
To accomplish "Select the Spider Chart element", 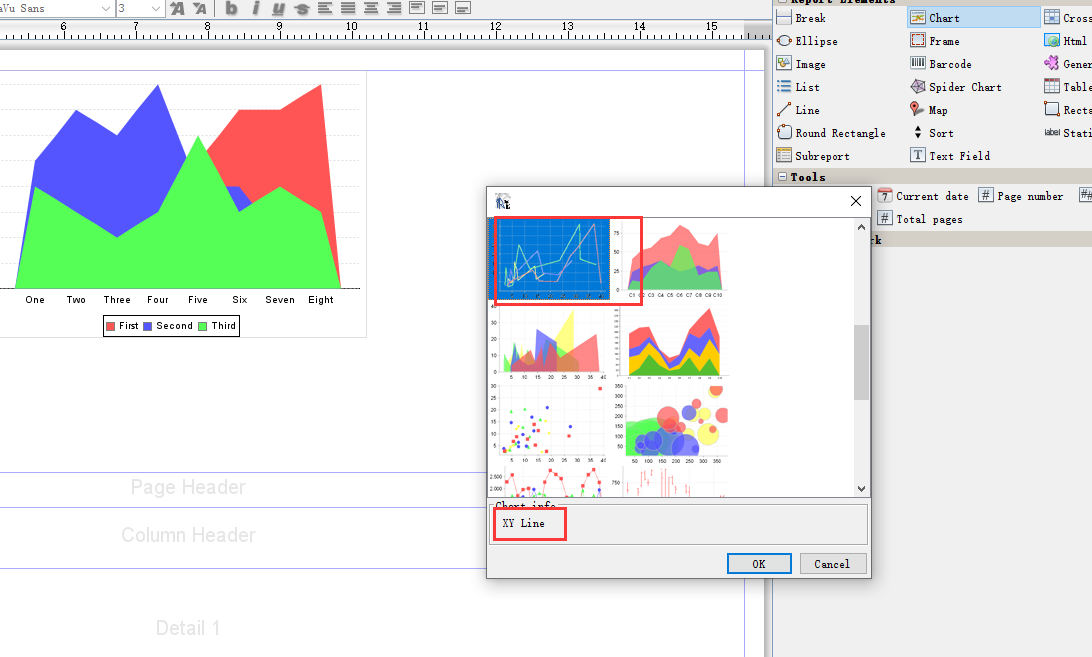I will pos(956,87).
